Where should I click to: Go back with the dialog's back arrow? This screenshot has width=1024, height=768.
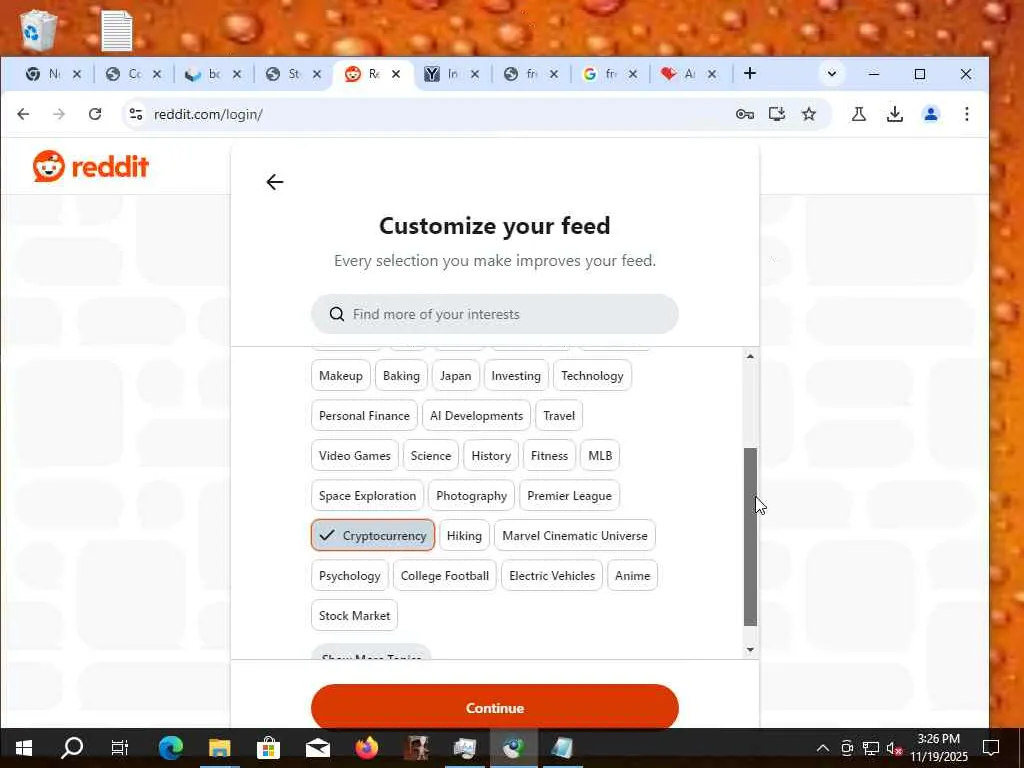tap(275, 182)
